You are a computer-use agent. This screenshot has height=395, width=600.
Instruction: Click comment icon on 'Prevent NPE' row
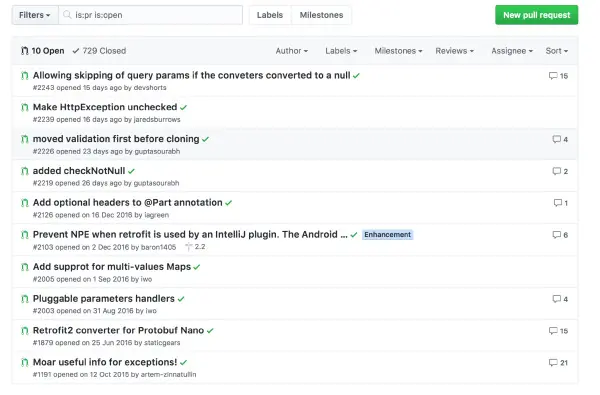(556, 235)
